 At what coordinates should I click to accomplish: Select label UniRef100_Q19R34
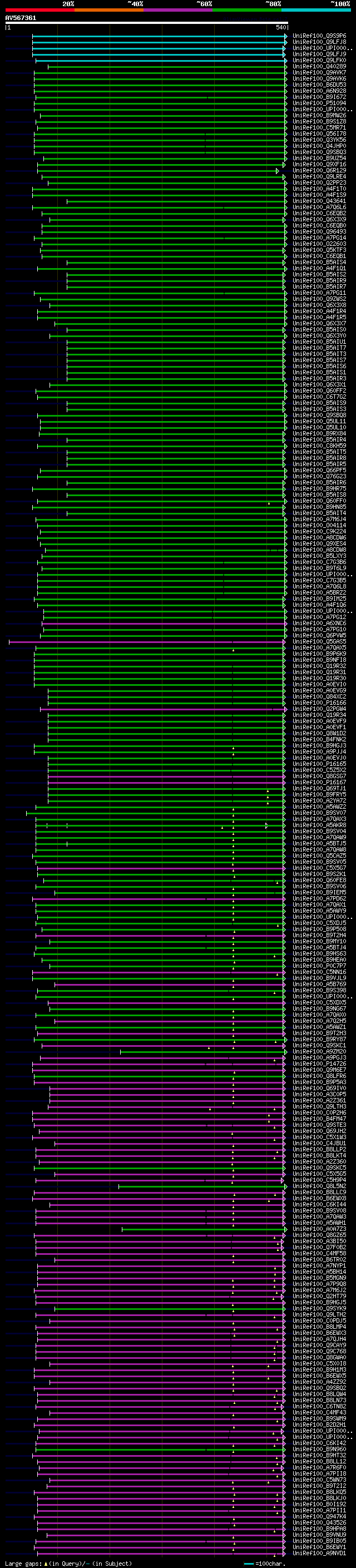(319, 715)
